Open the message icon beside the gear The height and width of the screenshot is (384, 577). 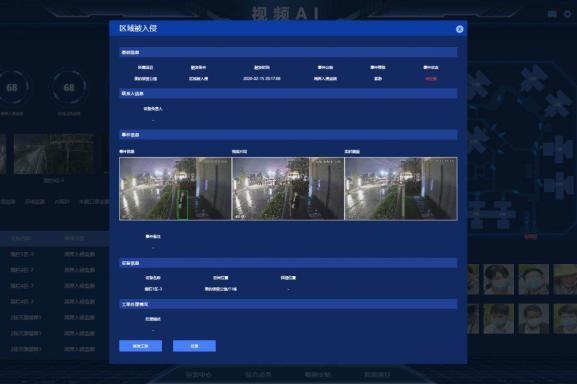tap(552, 14)
